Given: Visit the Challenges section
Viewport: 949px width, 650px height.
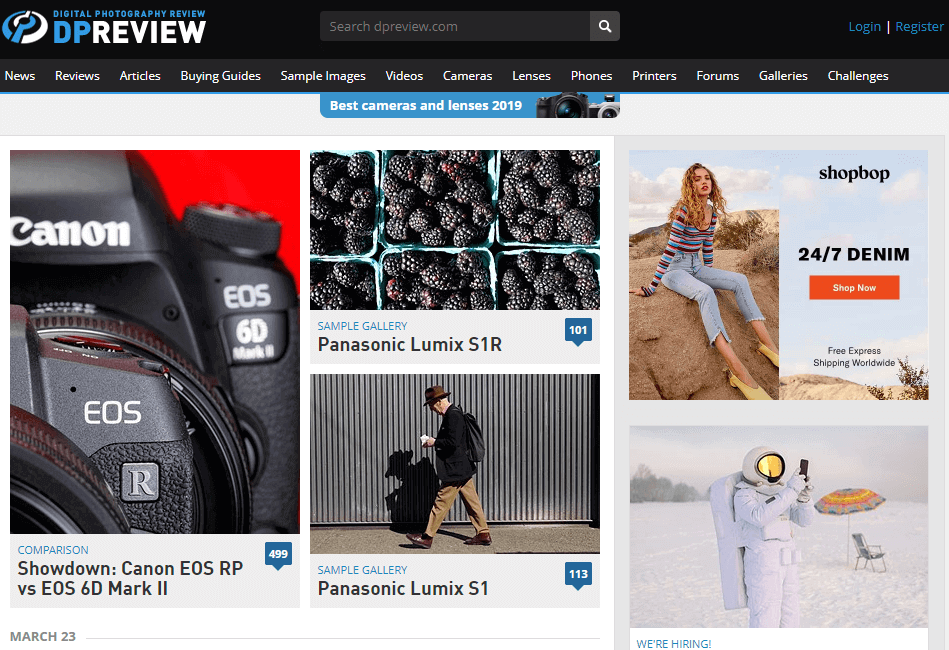Looking at the screenshot, I should 857,75.
